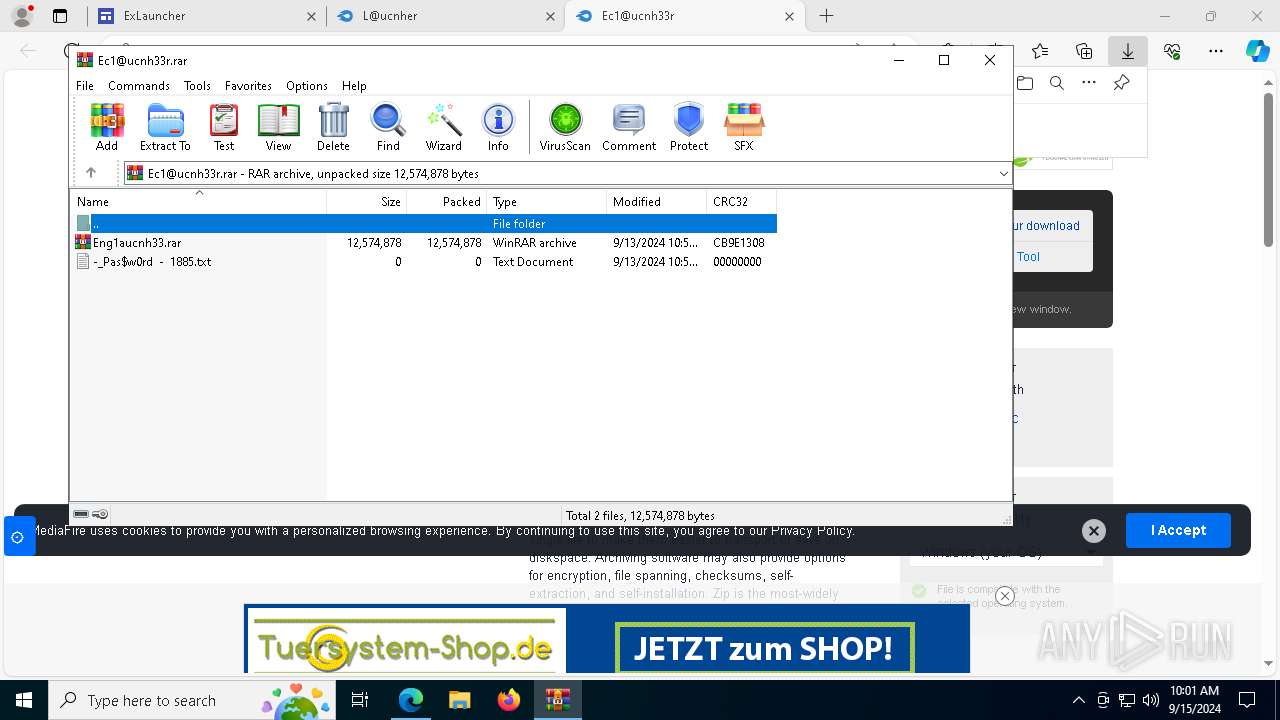Click the Windows search box

[x=190, y=700]
